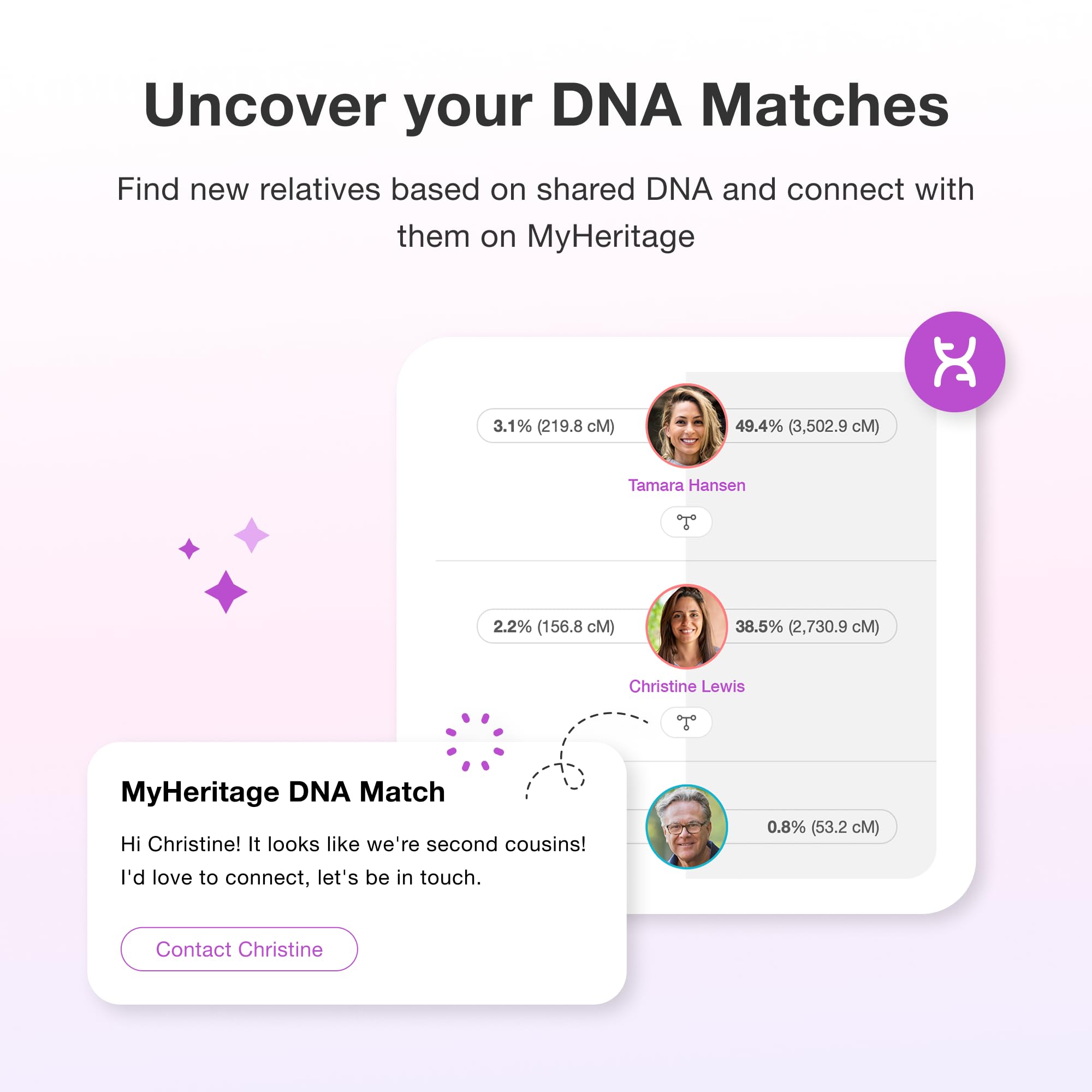Open family tree icon under Tamara Hansen

(686, 521)
